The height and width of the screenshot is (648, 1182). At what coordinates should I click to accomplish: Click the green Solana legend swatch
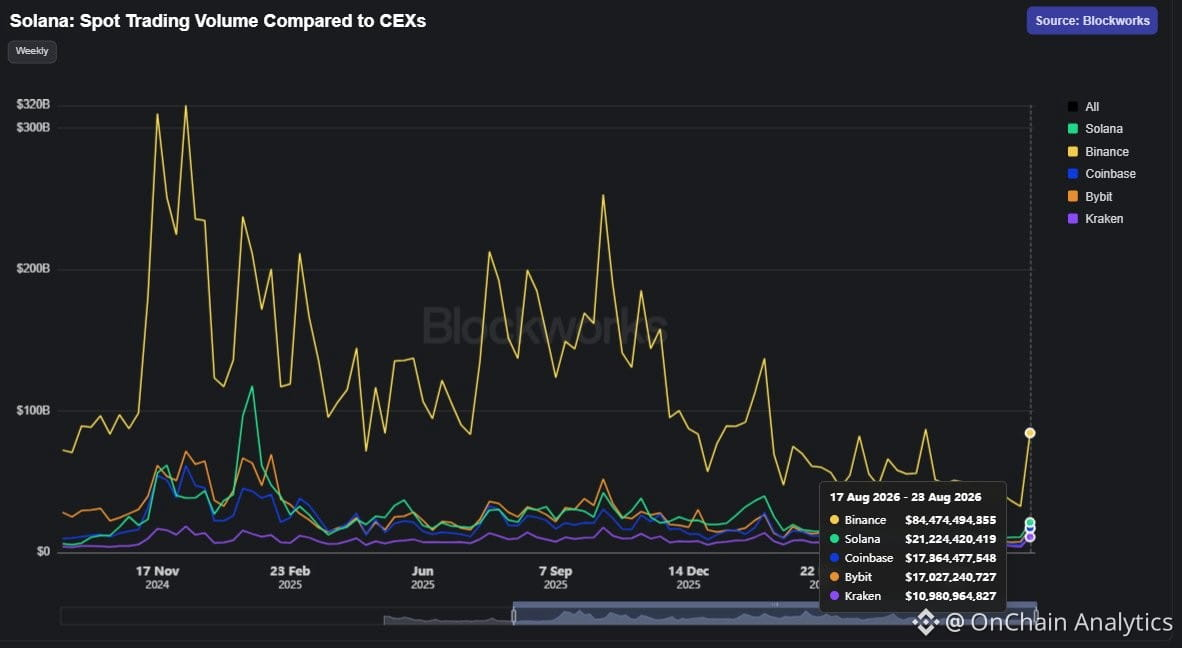[1073, 129]
